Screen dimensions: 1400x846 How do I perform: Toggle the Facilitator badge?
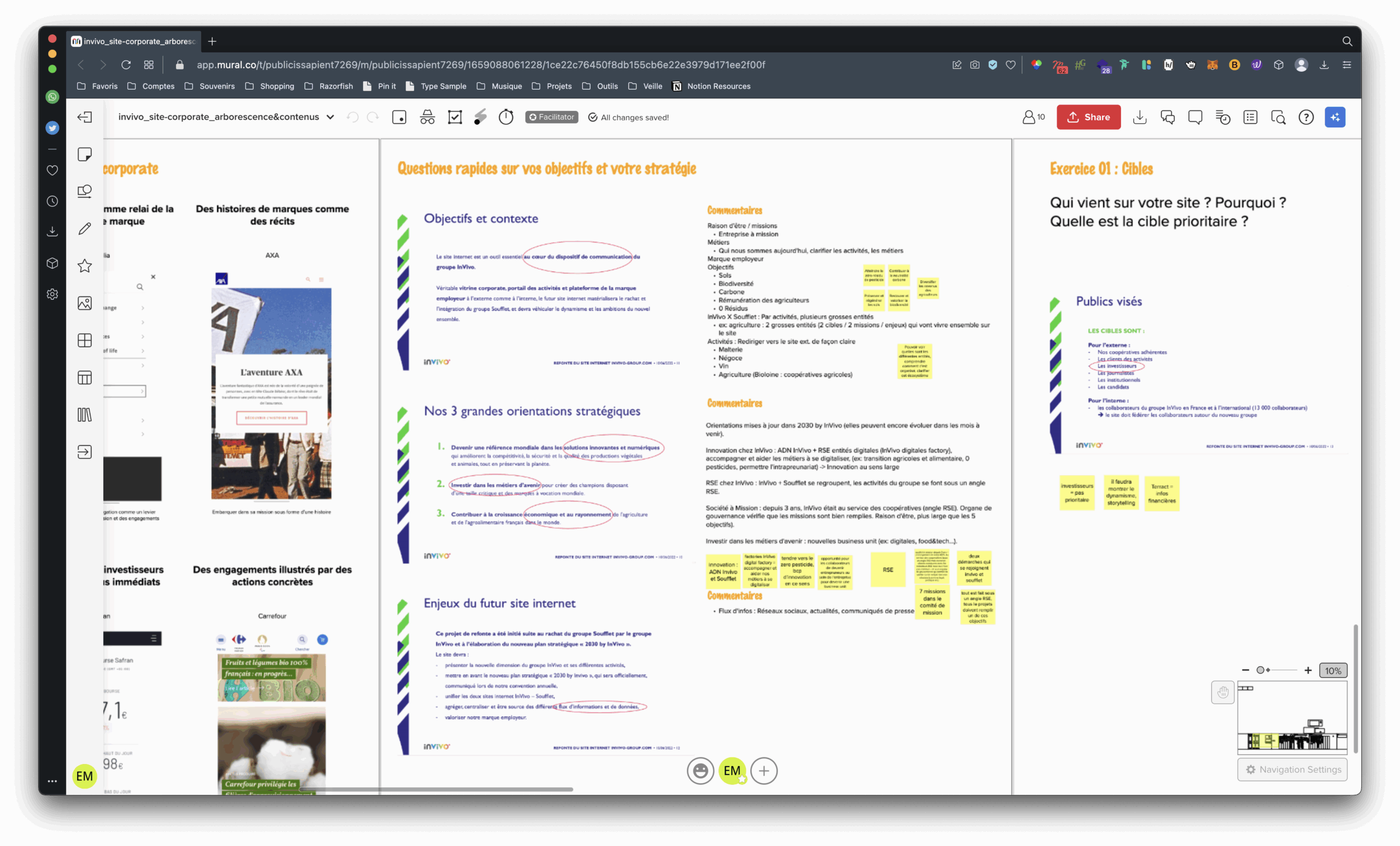(551, 117)
